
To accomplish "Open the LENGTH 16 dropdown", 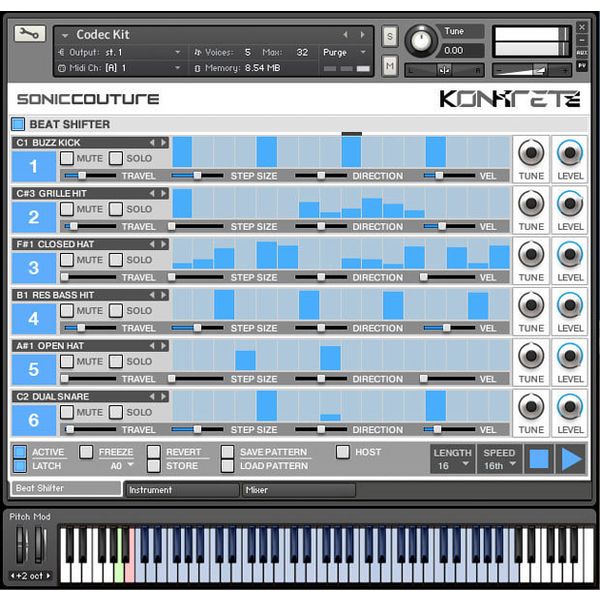I will 466,464.
